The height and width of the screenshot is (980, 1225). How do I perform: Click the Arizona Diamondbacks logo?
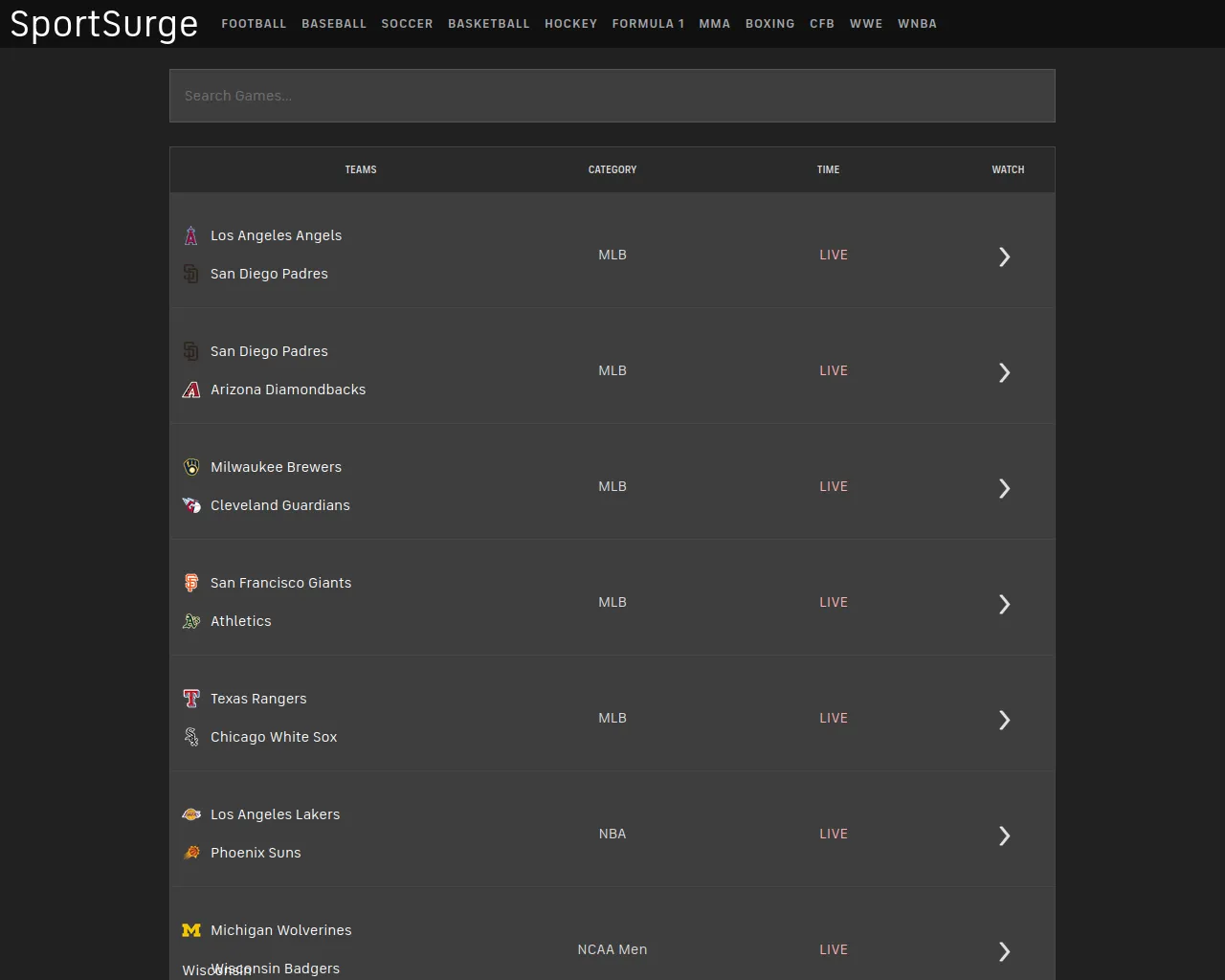(x=190, y=389)
